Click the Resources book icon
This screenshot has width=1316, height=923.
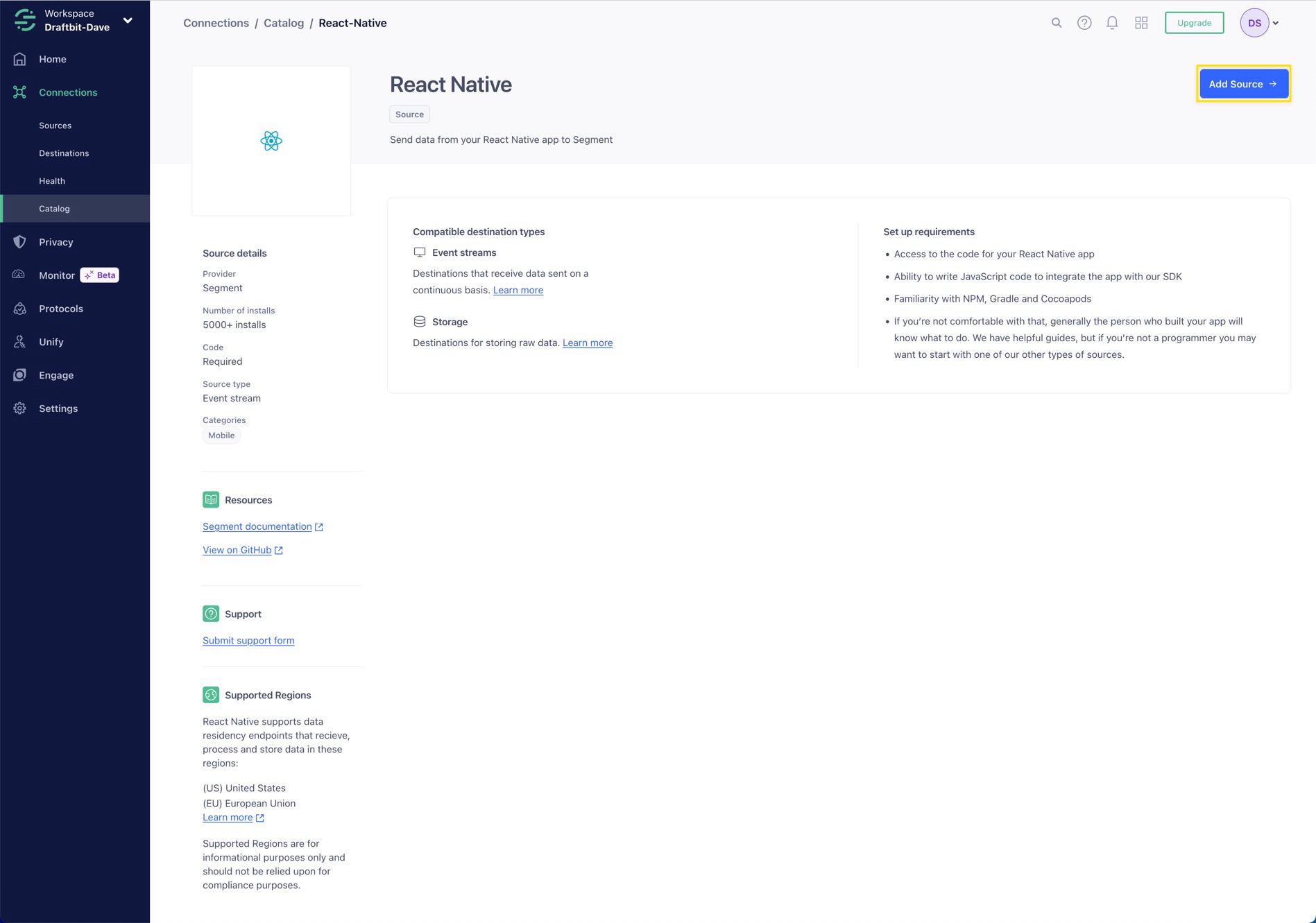click(211, 500)
